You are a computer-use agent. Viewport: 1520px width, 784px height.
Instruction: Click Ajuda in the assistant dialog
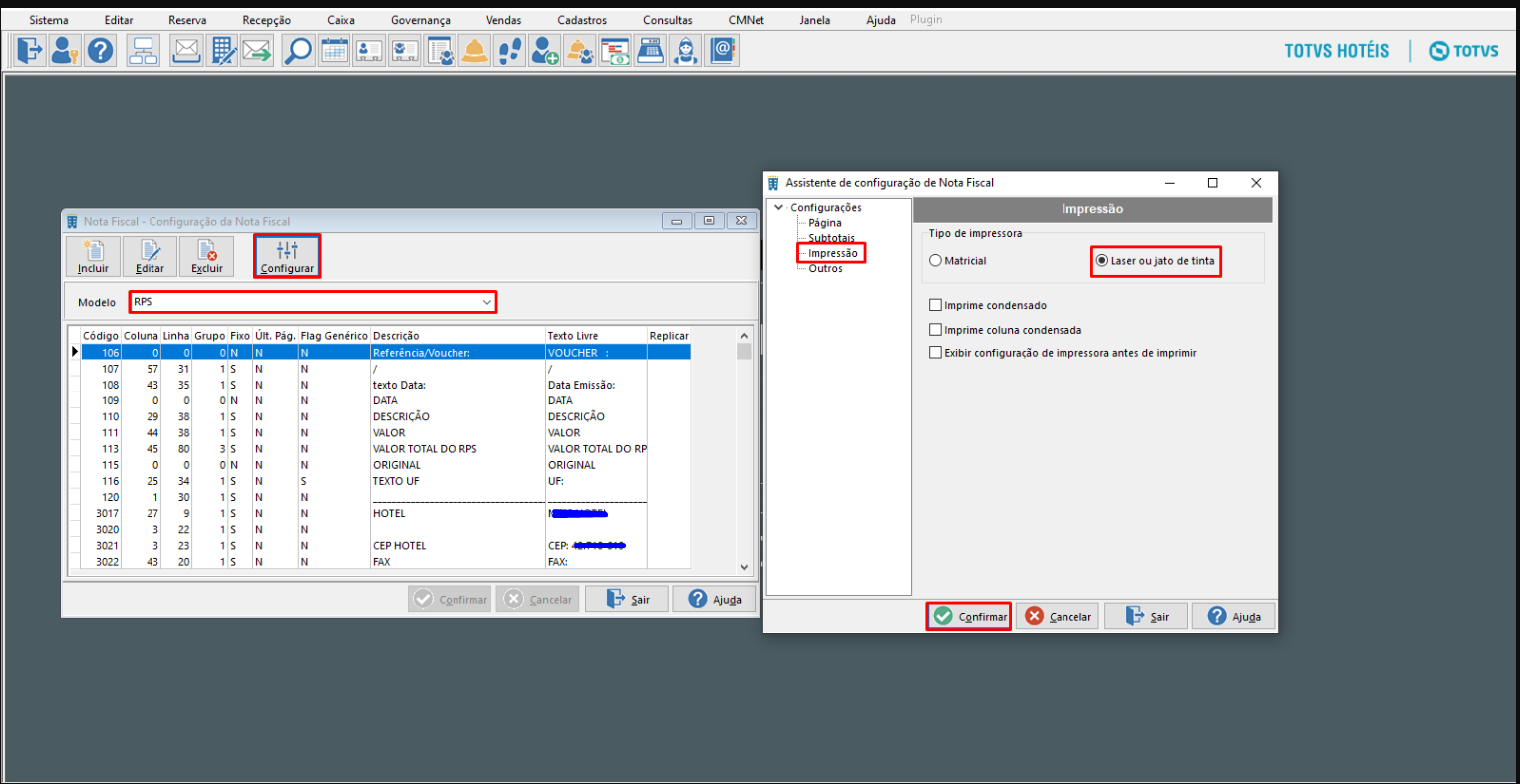(x=1233, y=616)
